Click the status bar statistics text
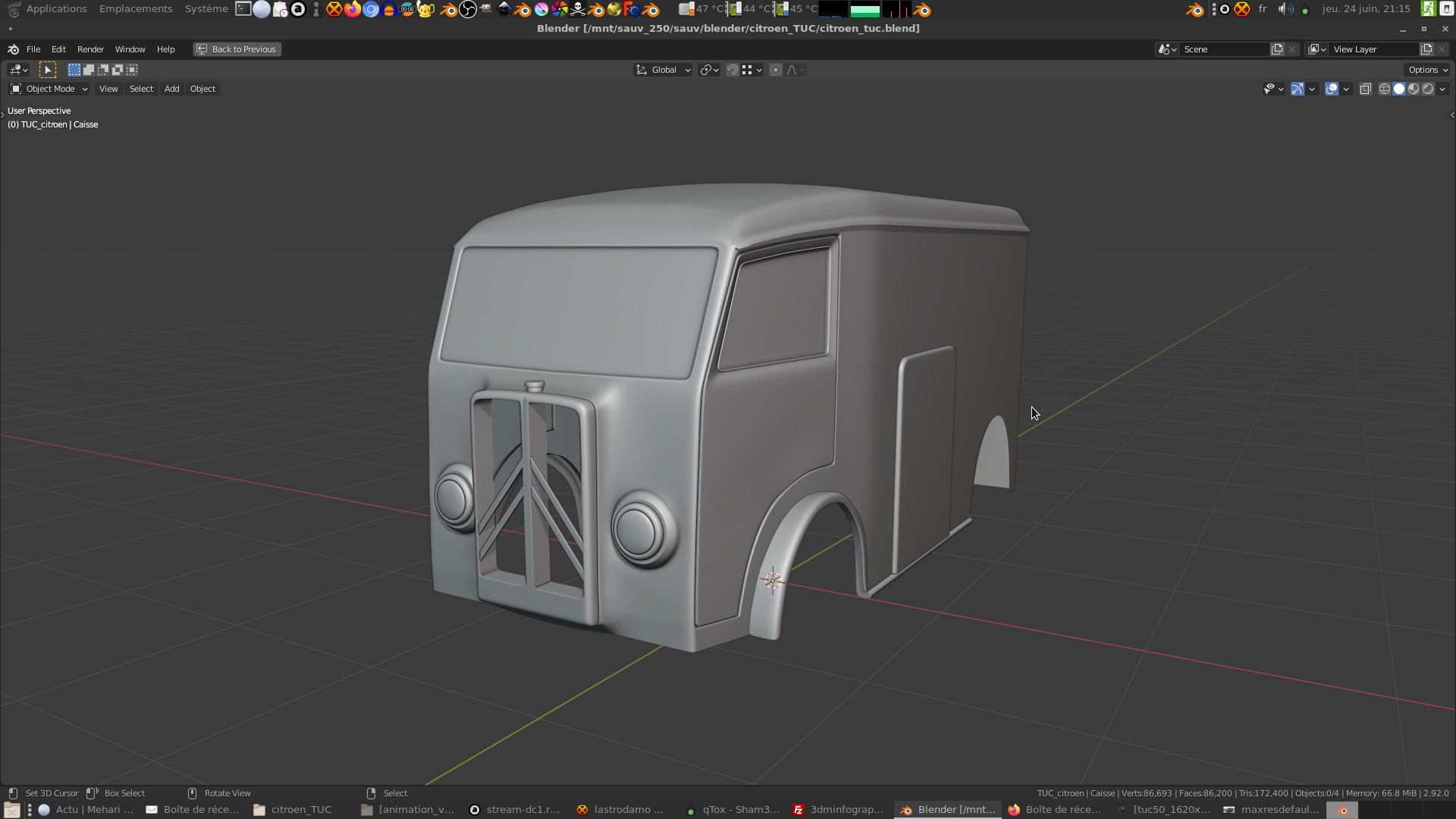The height and width of the screenshot is (819, 1456). coord(1243,793)
